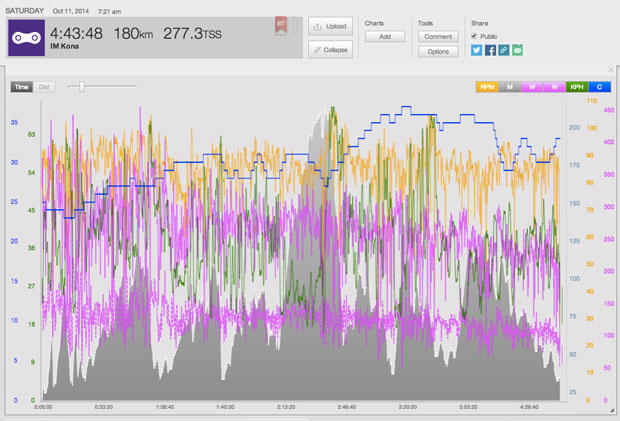Click the Upload button
This screenshot has width=620, height=421.
coord(330,26)
